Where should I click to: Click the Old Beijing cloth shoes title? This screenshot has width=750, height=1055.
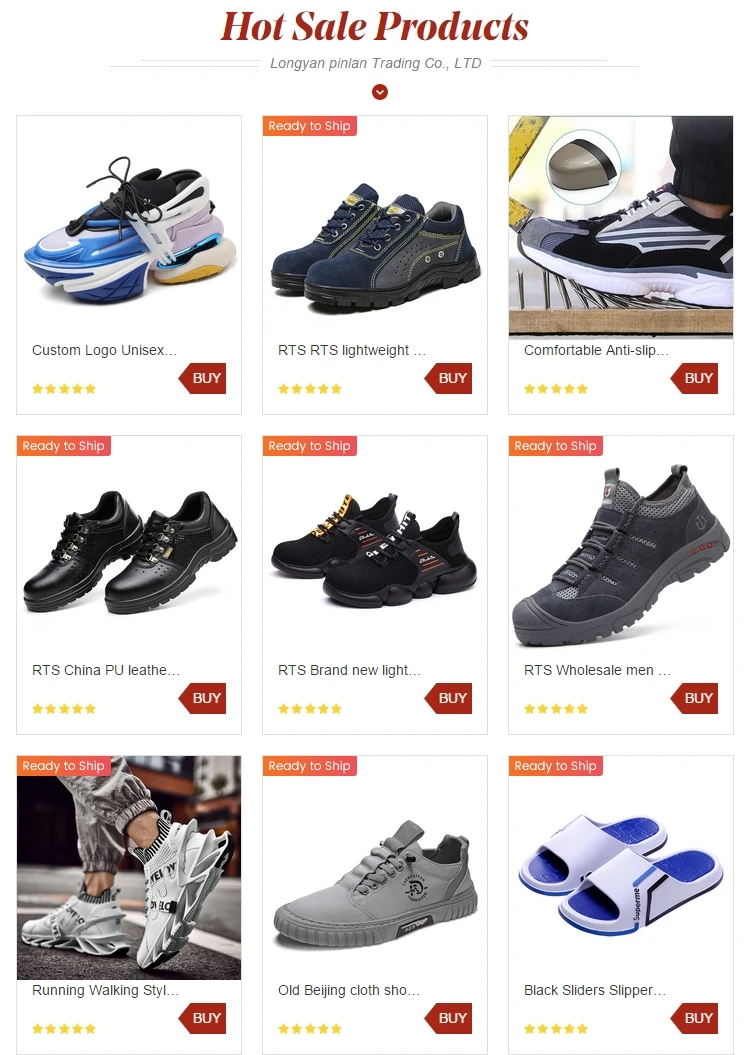(x=349, y=990)
